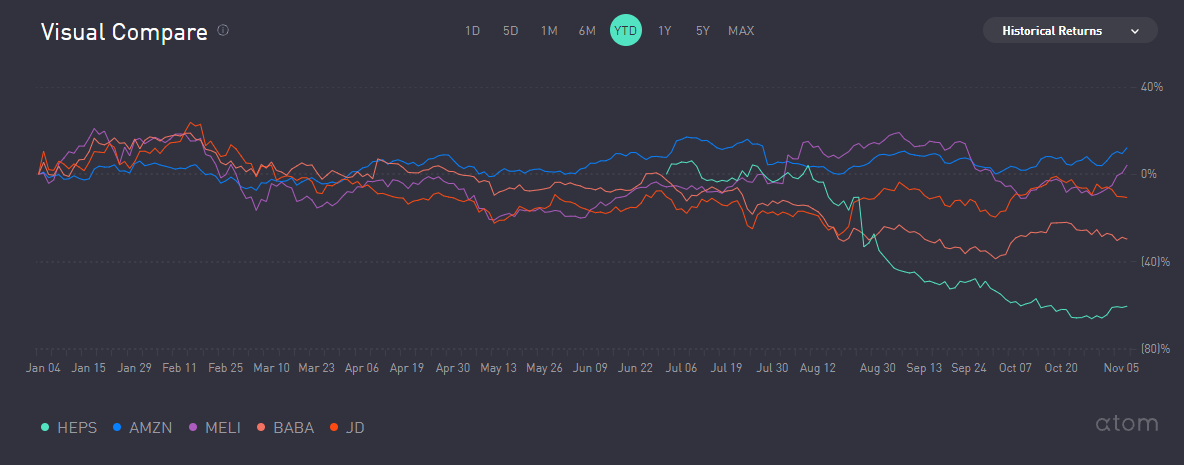Click the Jan 15 date label
This screenshot has height=465, width=1184.
click(89, 368)
